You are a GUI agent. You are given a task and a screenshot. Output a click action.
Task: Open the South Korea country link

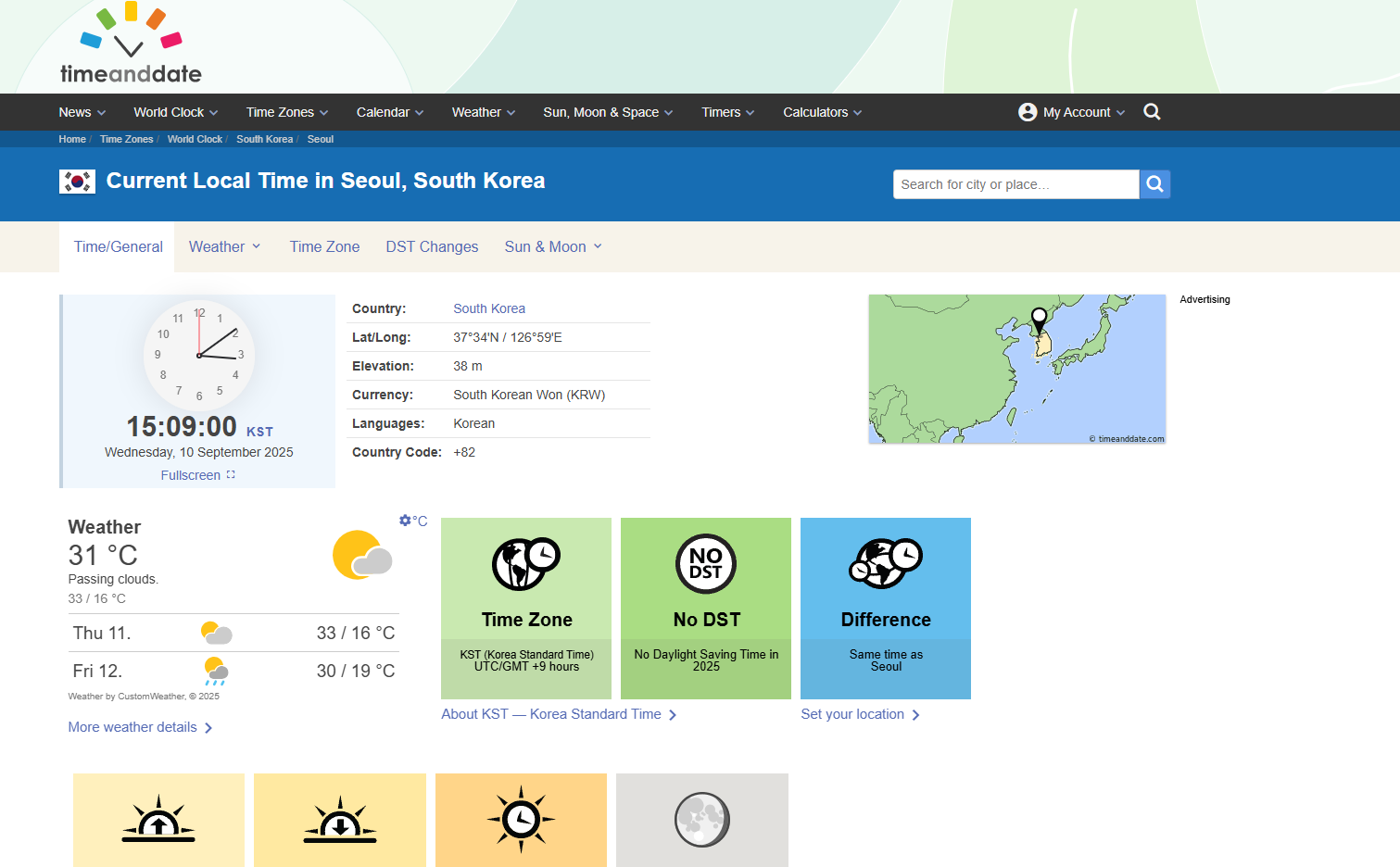click(x=489, y=308)
